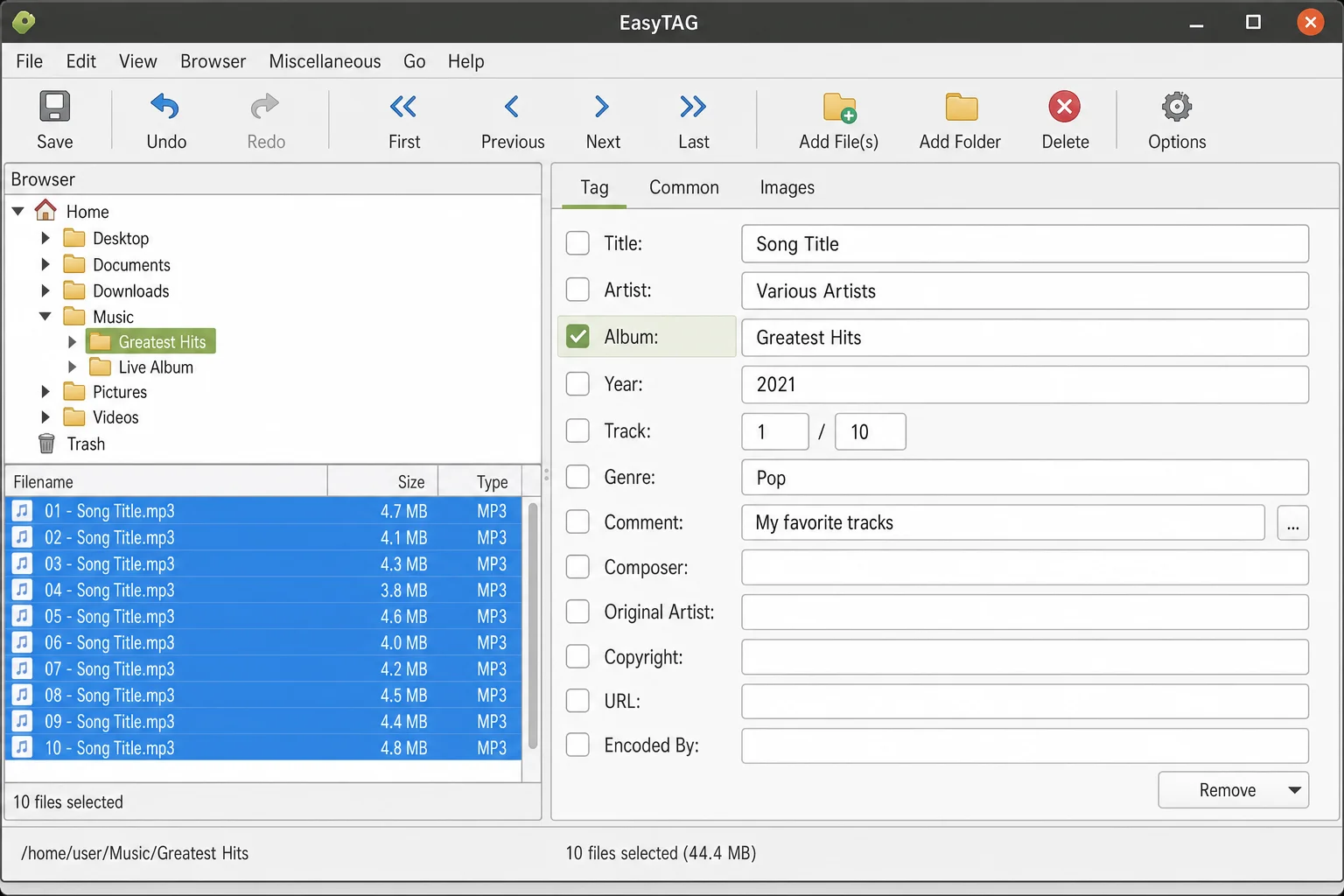Open comment editor ellipsis button

pos(1292,523)
